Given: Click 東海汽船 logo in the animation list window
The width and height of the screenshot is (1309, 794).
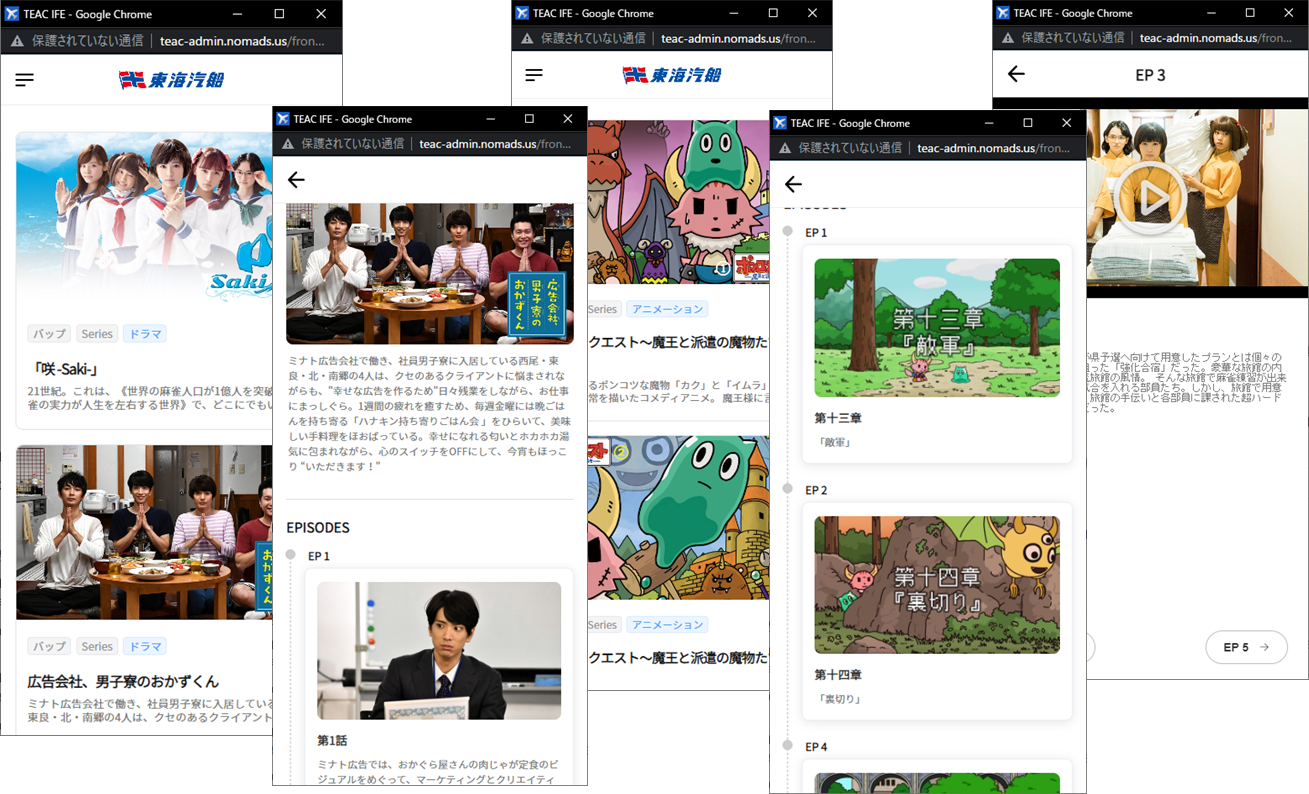Looking at the screenshot, I should (671, 75).
